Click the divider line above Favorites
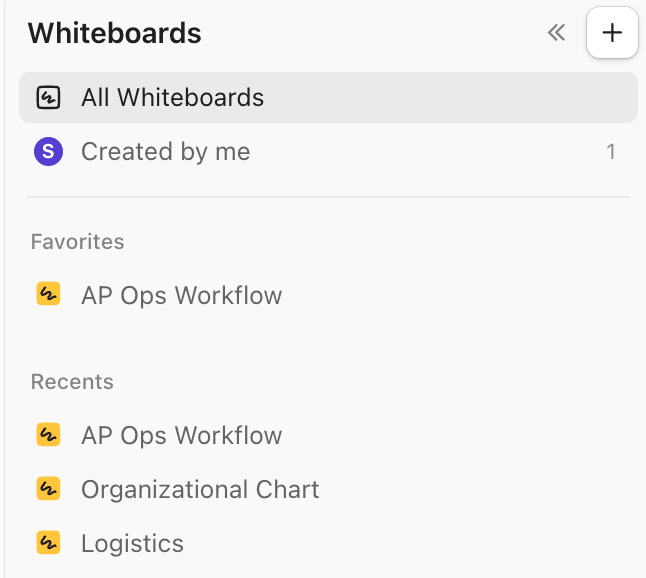Screen dimensions: 646x578 (x=328, y=197)
